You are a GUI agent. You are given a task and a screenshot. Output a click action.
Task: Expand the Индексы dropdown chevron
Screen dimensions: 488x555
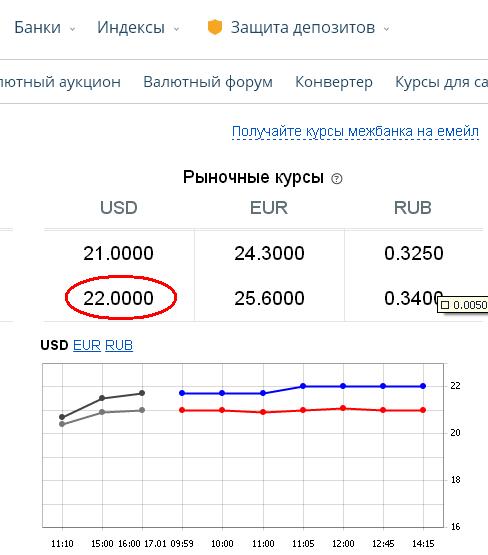(x=177, y=29)
